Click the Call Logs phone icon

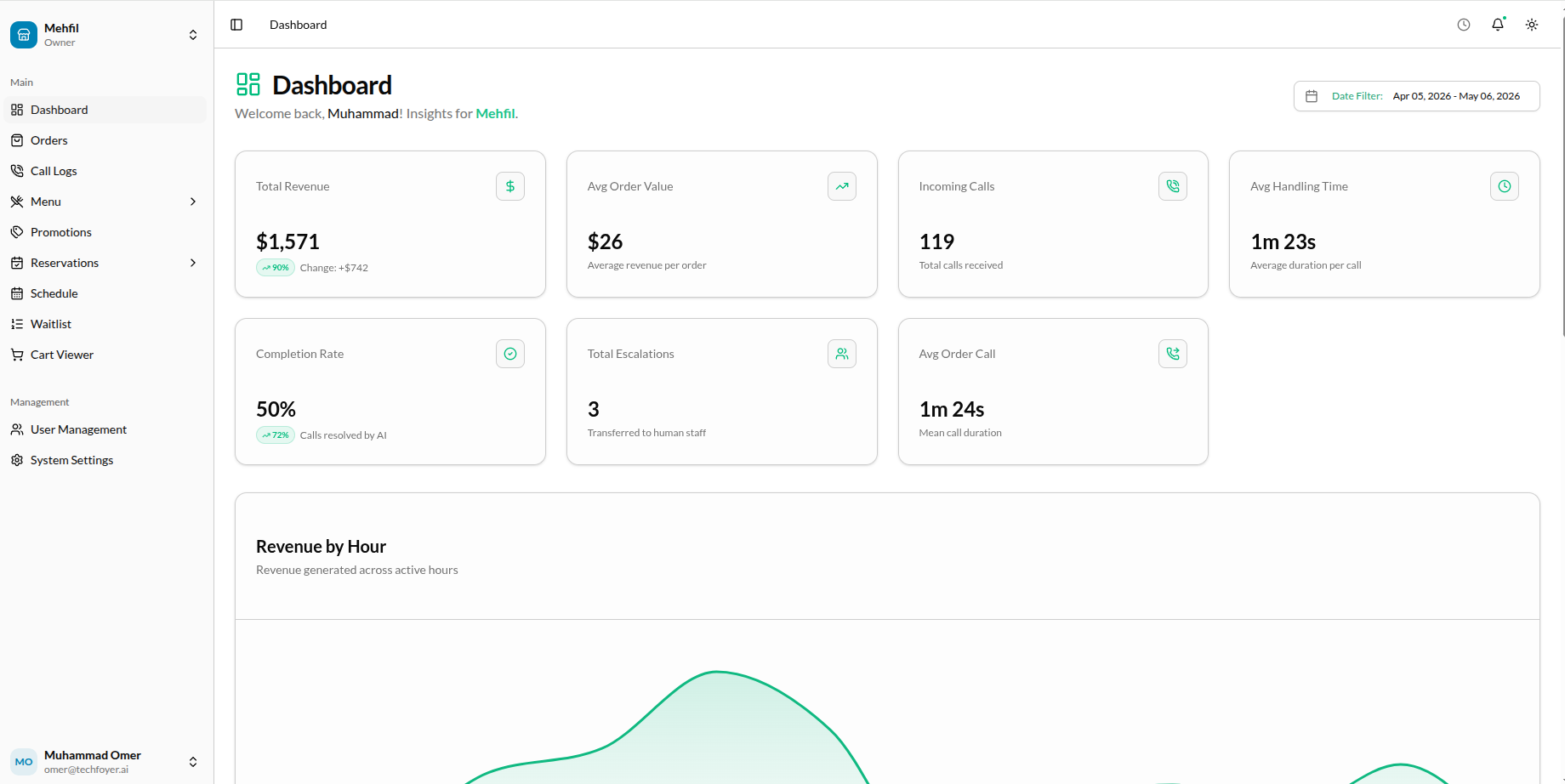pyautogui.click(x=17, y=171)
